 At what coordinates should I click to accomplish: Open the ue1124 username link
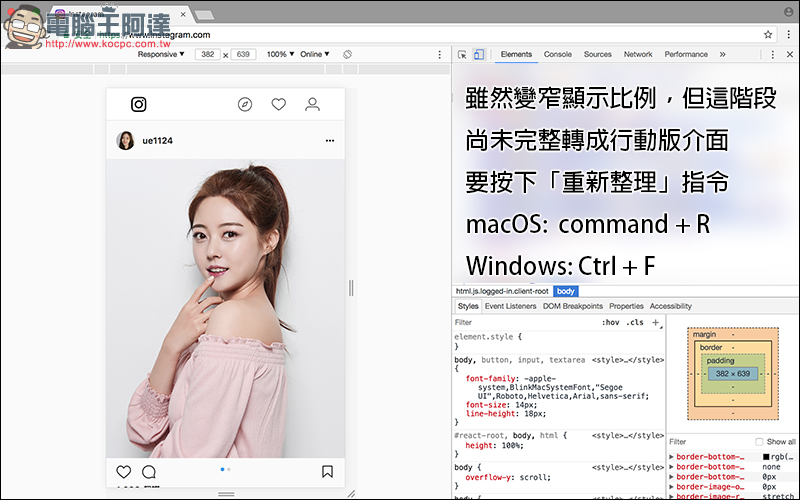tap(158, 140)
